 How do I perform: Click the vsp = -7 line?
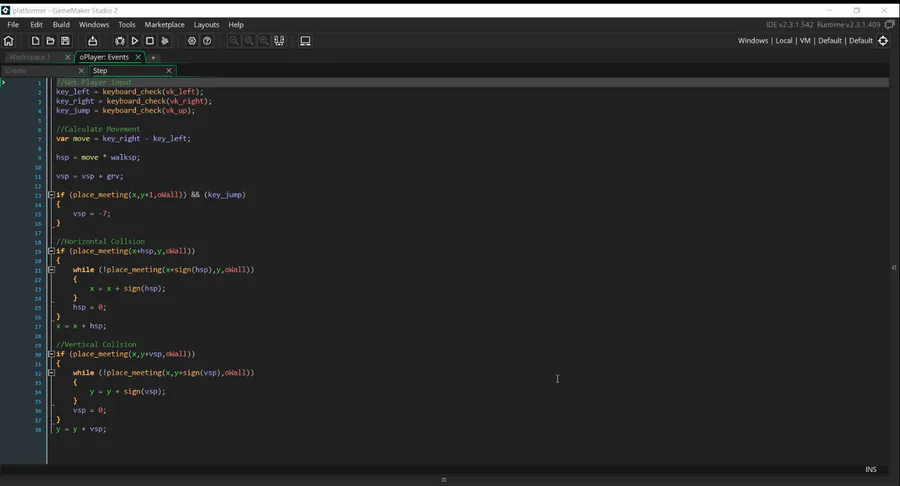coord(92,213)
